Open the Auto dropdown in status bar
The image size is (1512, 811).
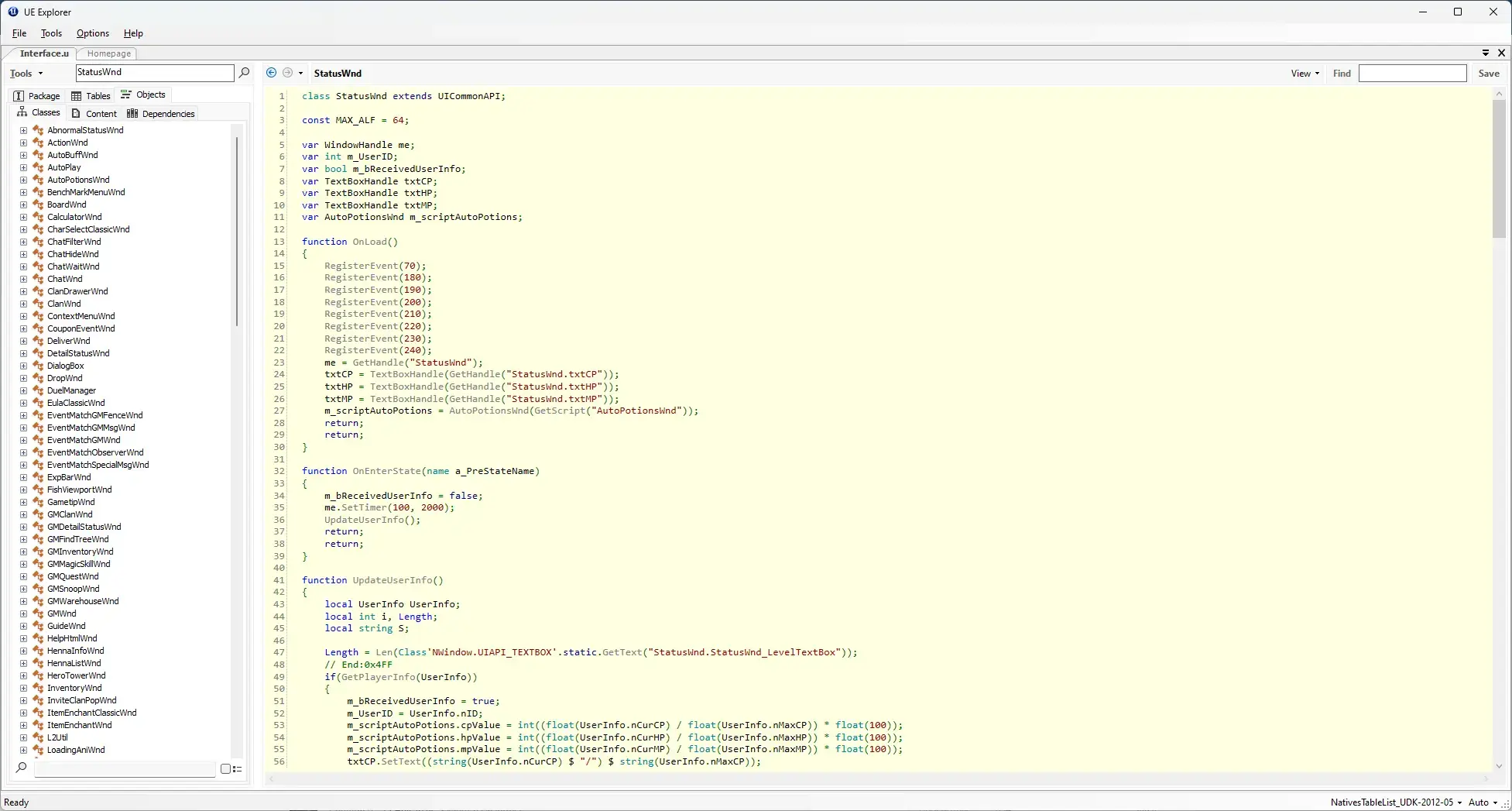coord(1483,802)
